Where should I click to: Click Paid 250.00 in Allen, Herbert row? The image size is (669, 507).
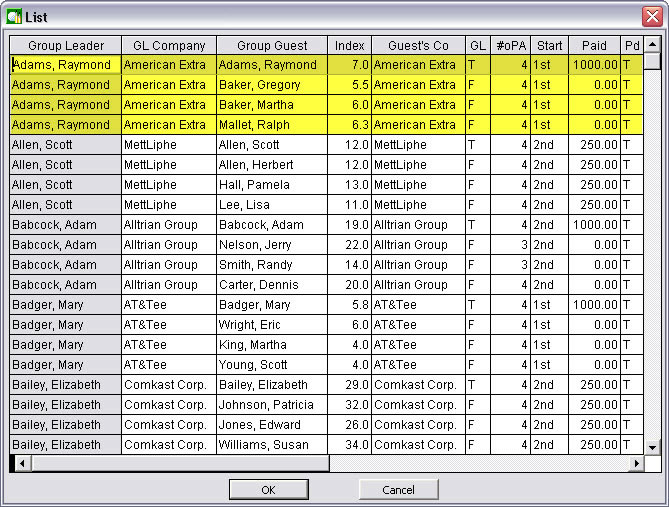click(x=594, y=165)
